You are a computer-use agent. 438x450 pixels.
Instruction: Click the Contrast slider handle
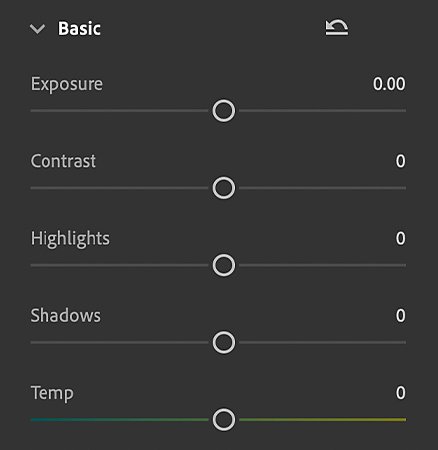pyautogui.click(x=224, y=188)
